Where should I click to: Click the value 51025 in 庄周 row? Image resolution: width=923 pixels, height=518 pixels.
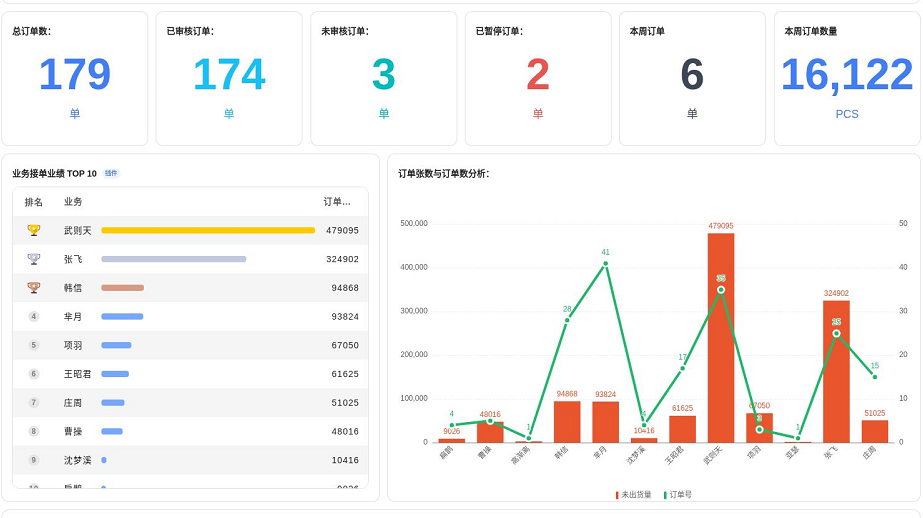[x=345, y=403]
